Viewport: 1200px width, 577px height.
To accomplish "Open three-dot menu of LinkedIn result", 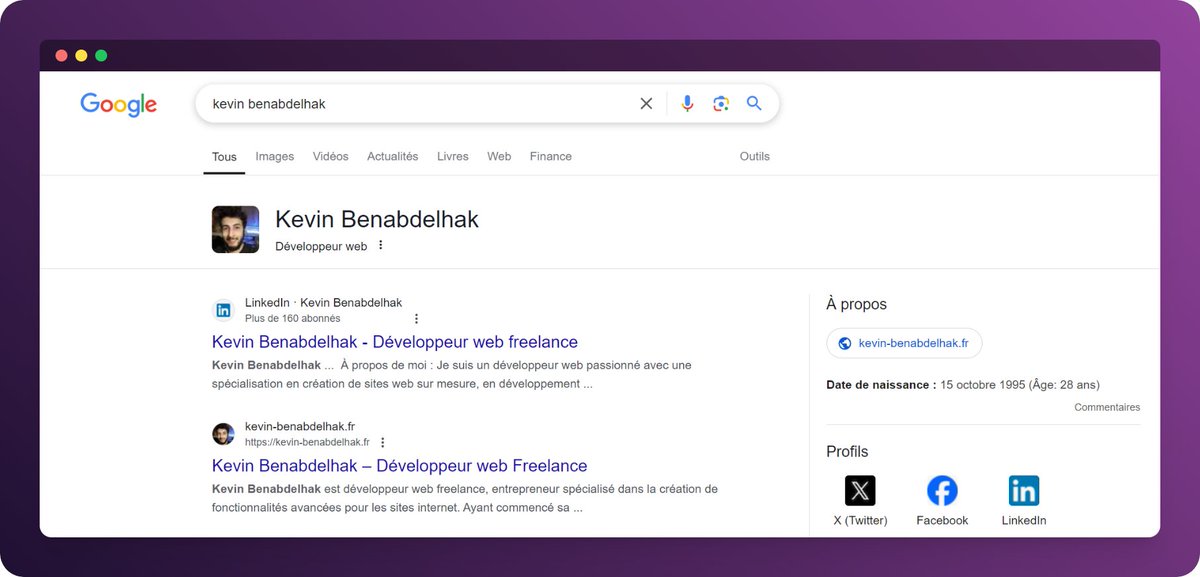I will [416, 319].
